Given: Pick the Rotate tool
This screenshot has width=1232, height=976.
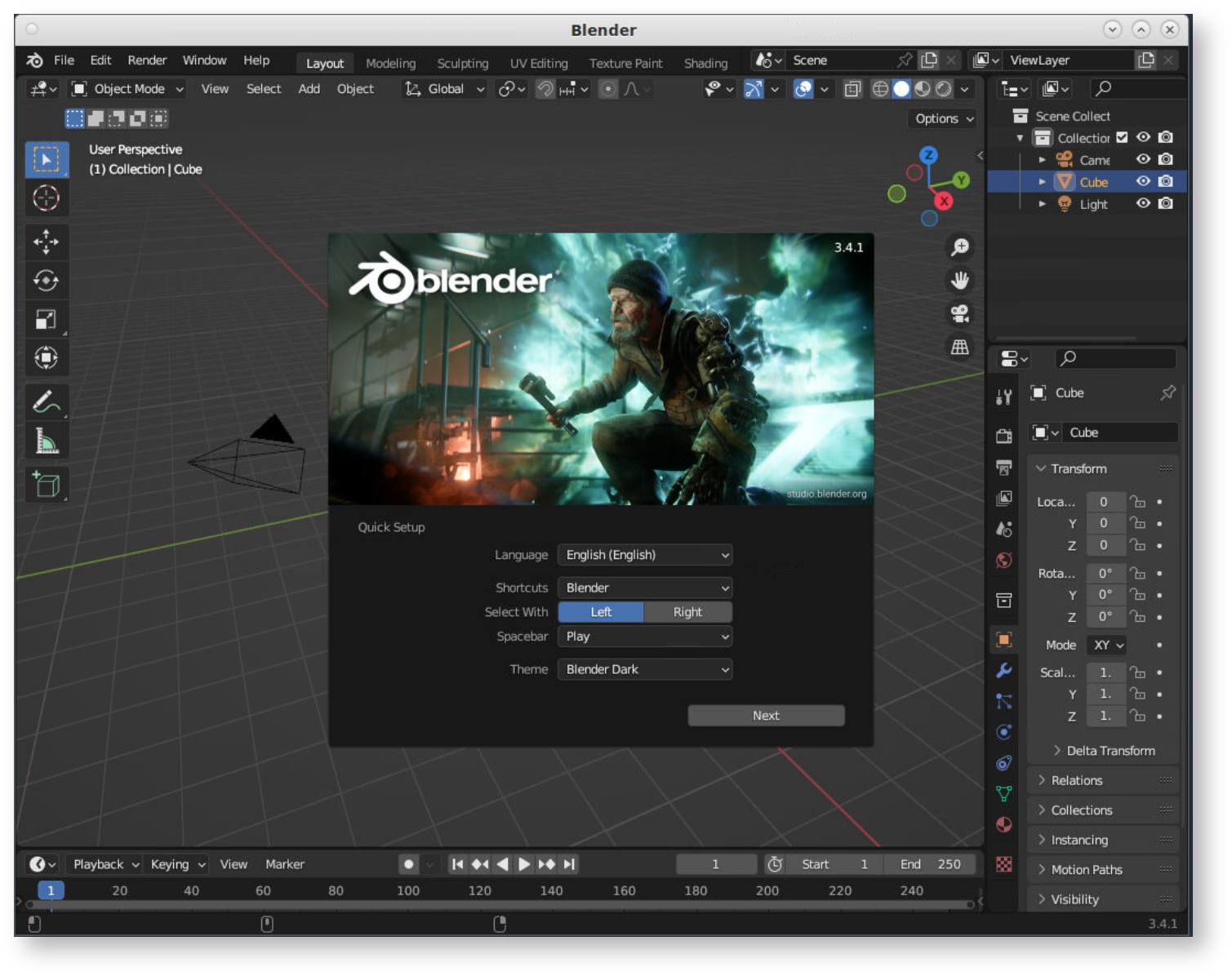Looking at the screenshot, I should [47, 281].
